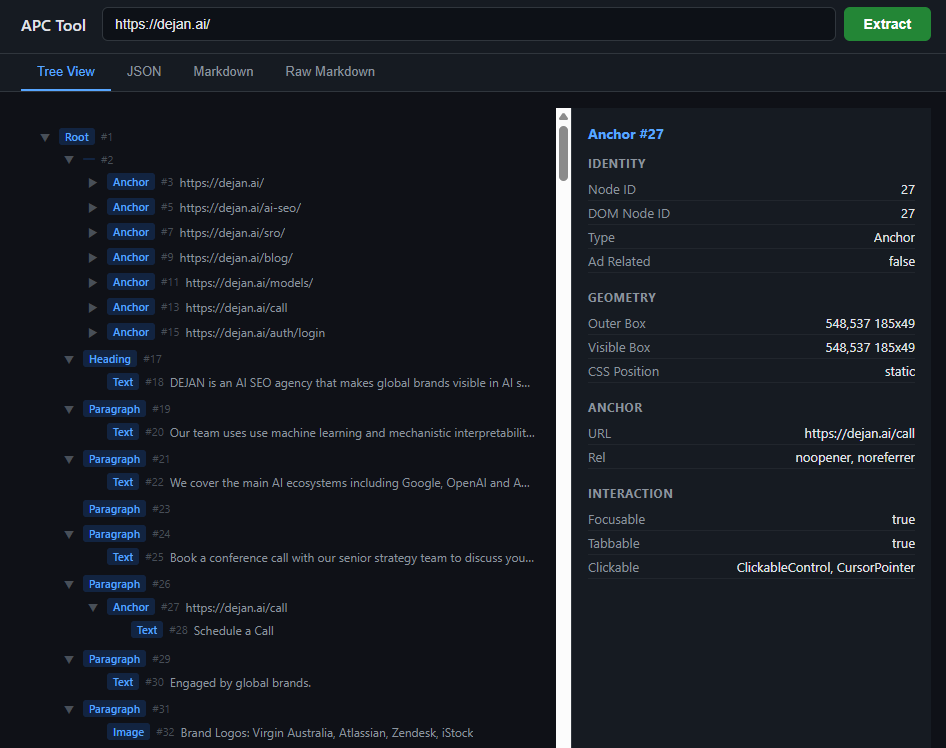The height and width of the screenshot is (748, 946).
Task: Switch to the Tree View tab
Action: click(x=66, y=72)
